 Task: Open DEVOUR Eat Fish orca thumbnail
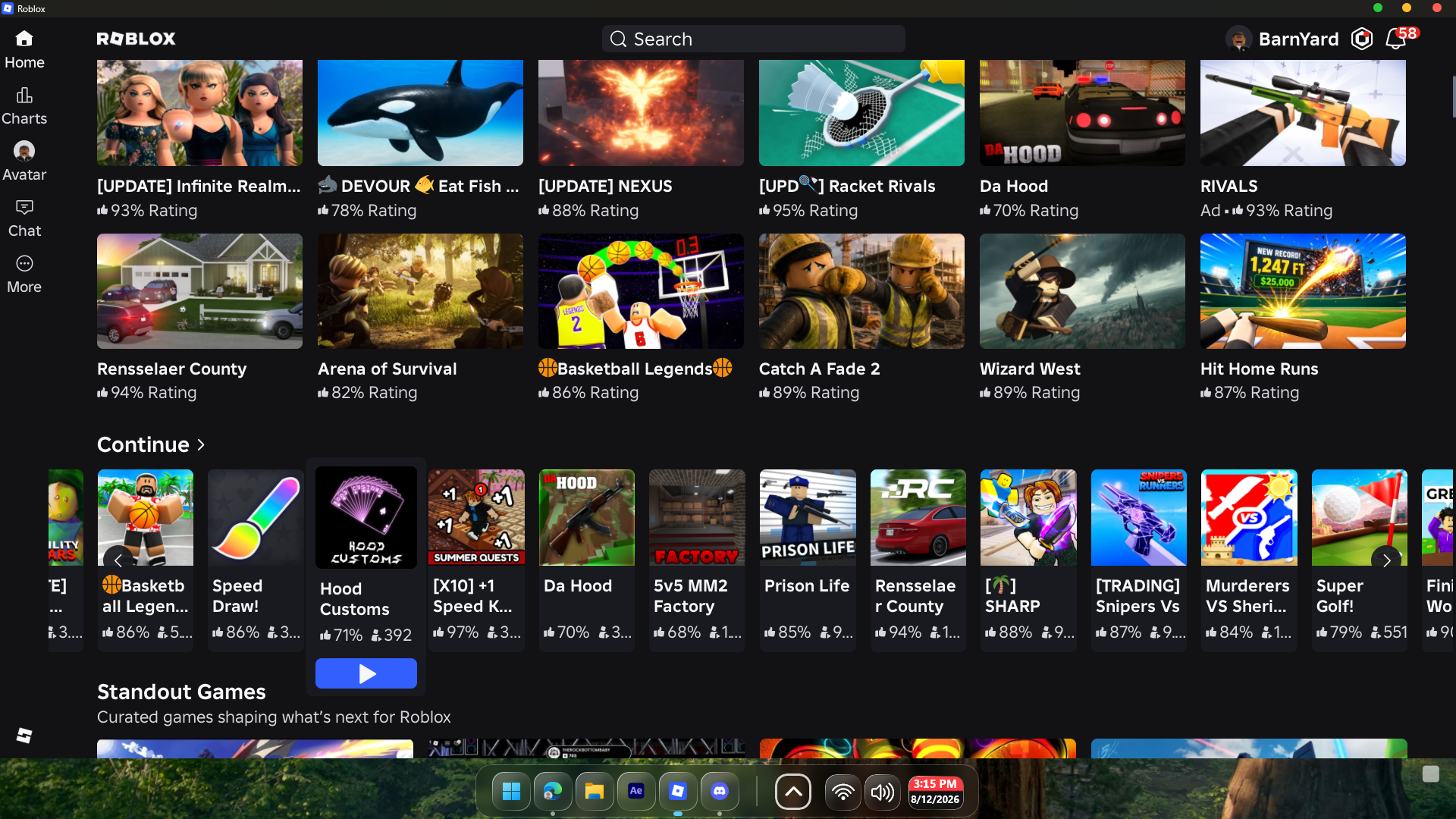(420, 113)
